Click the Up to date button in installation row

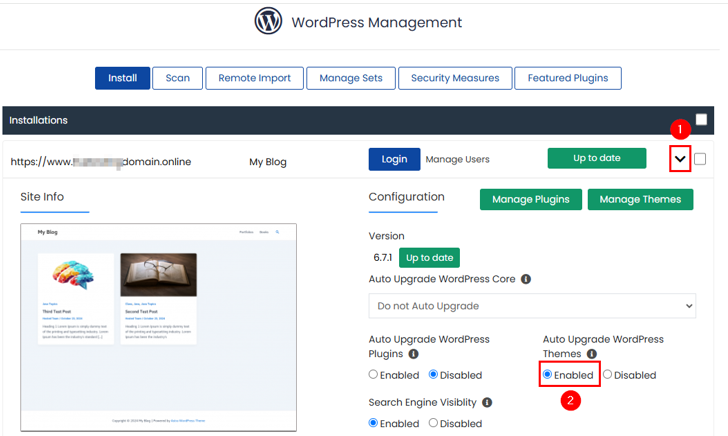click(597, 158)
